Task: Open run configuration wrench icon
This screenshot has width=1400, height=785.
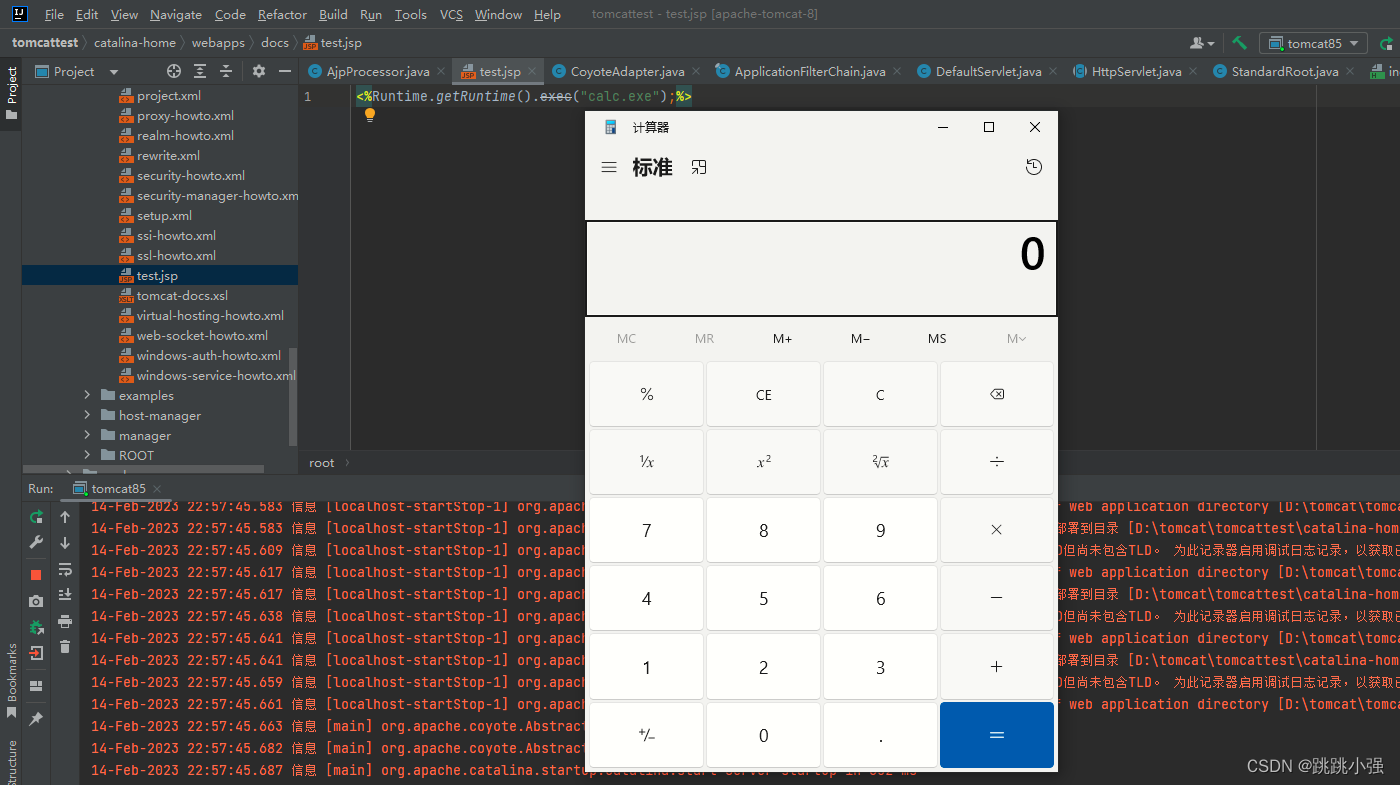Action: point(37,541)
